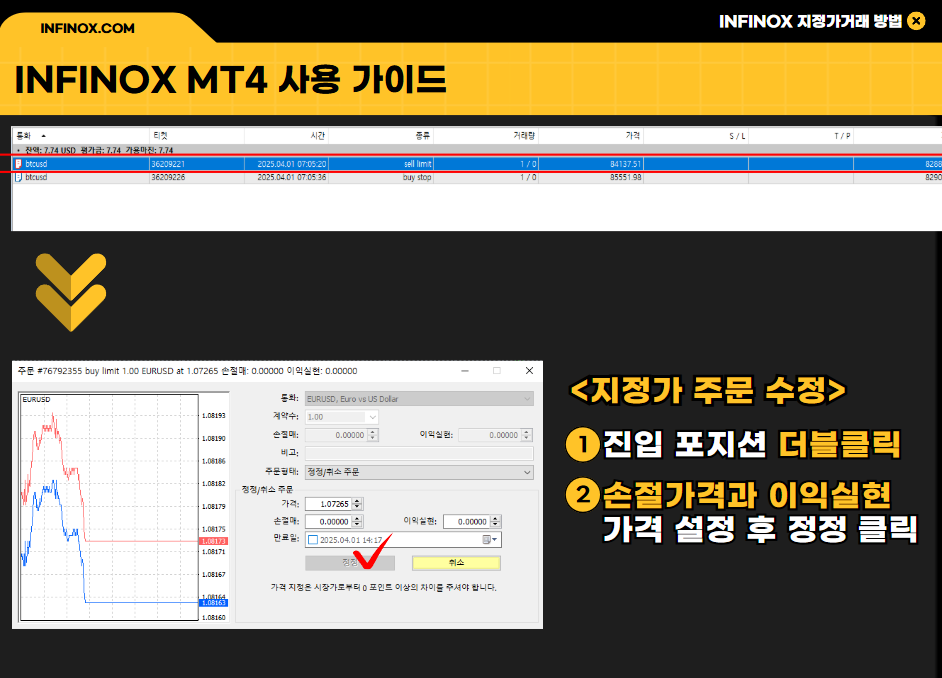Image resolution: width=942 pixels, height=678 pixels.
Task: Sort the table by the 종류 column header
Action: tap(380, 136)
